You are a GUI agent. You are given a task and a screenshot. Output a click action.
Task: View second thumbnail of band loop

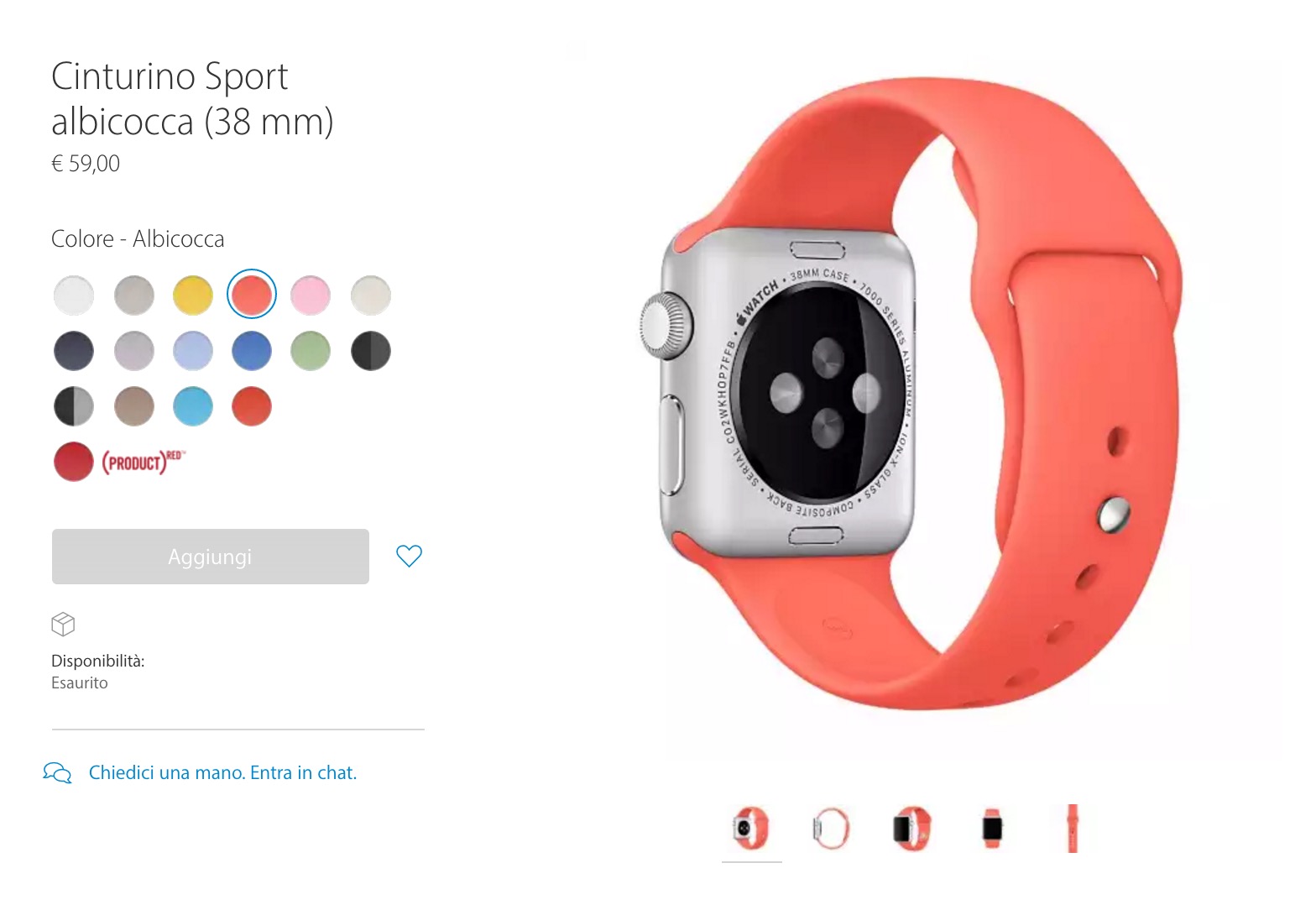coord(831,829)
